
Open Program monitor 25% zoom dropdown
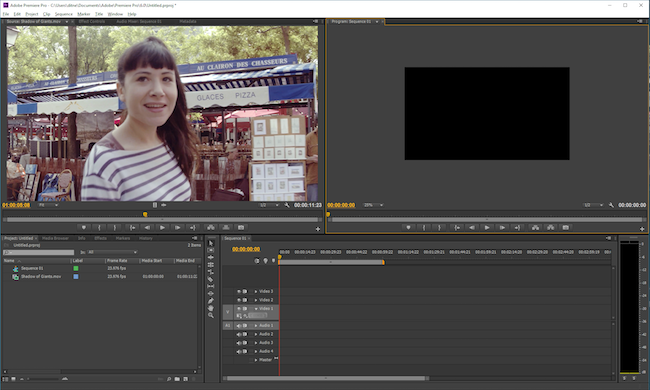373,205
